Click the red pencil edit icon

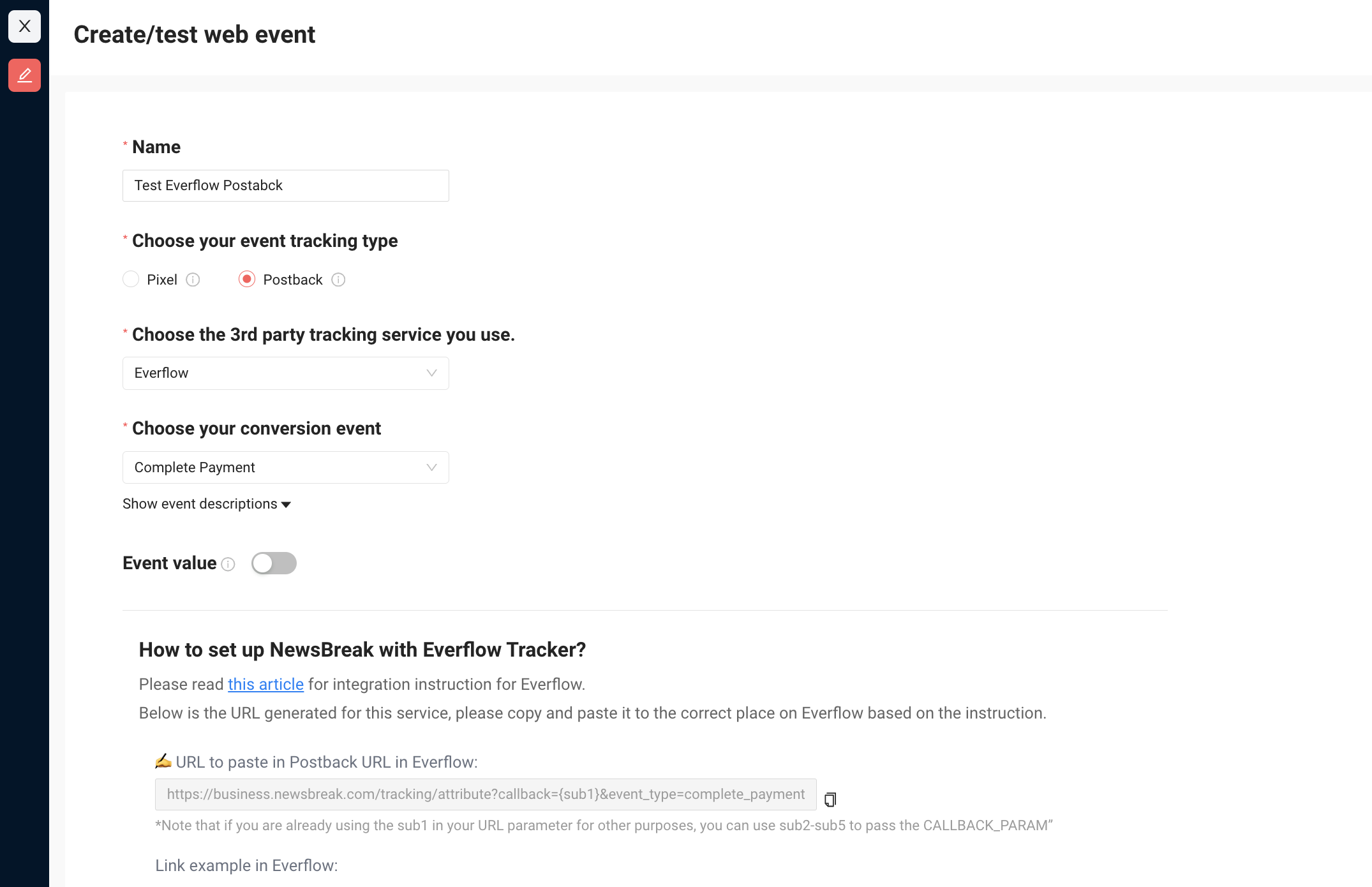point(24,75)
